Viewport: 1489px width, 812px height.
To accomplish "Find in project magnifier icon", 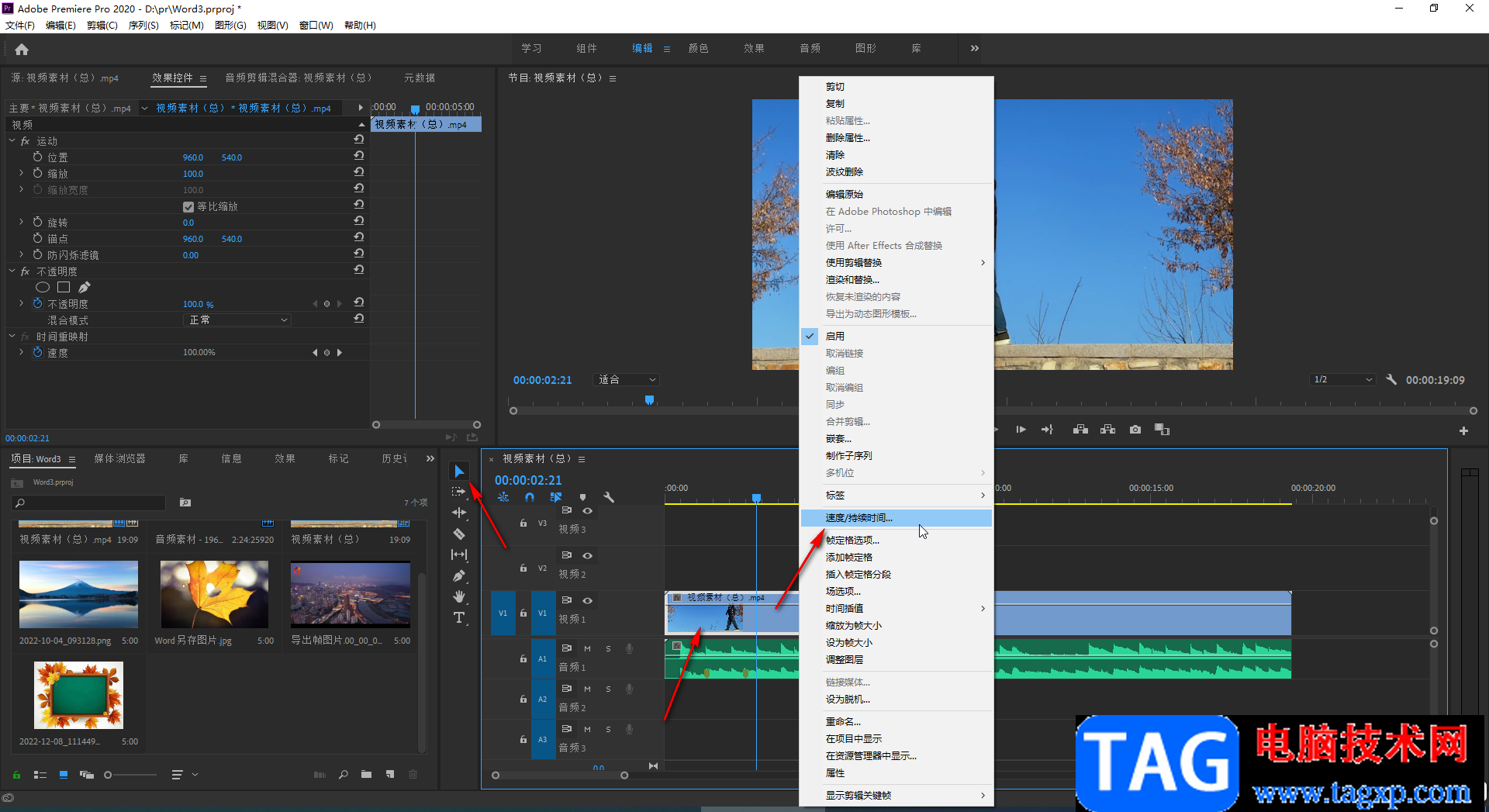I will [x=343, y=775].
